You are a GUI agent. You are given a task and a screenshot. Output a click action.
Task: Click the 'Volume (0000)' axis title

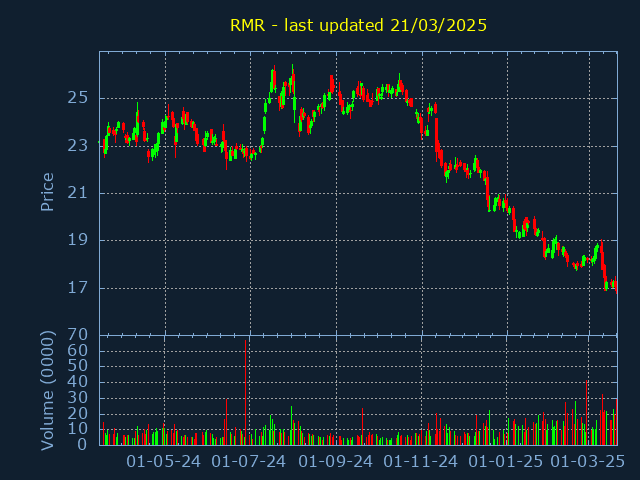point(47,391)
